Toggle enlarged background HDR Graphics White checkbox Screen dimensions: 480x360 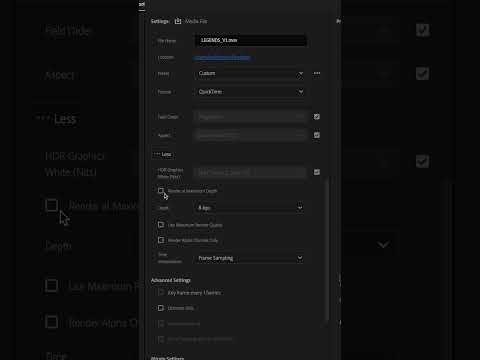pyautogui.click(x=422, y=162)
